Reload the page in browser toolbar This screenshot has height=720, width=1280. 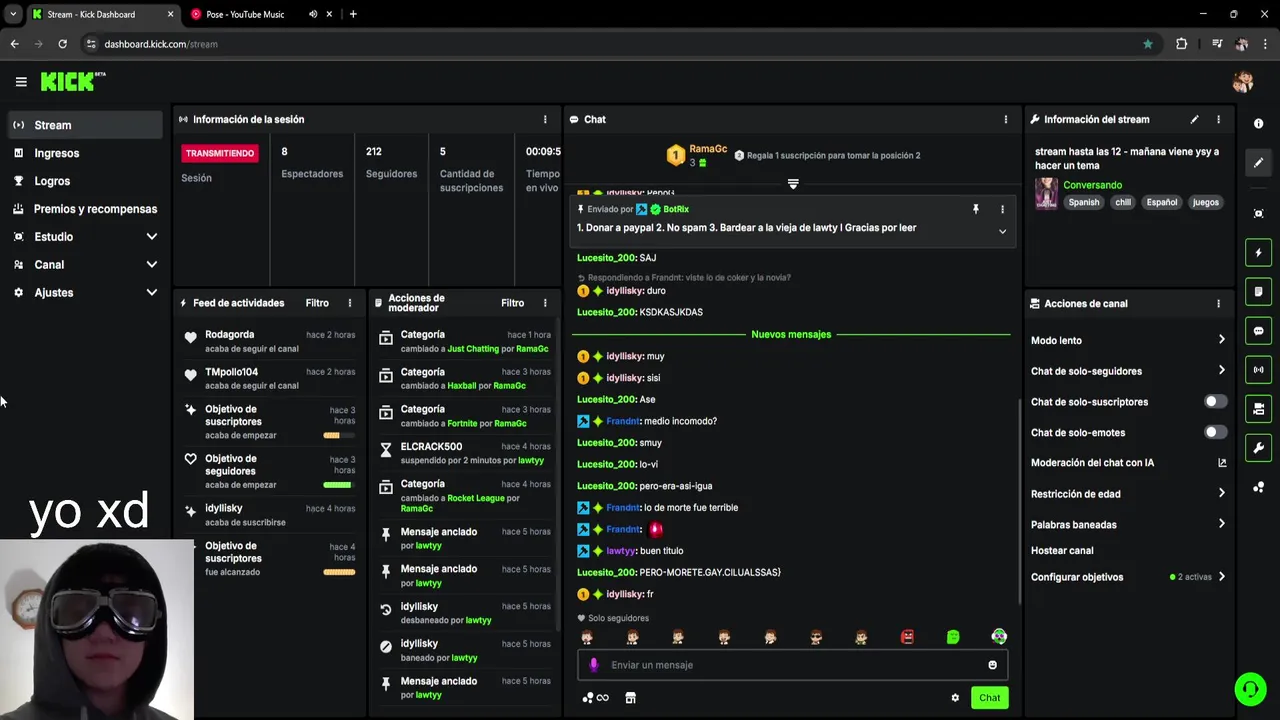62,44
